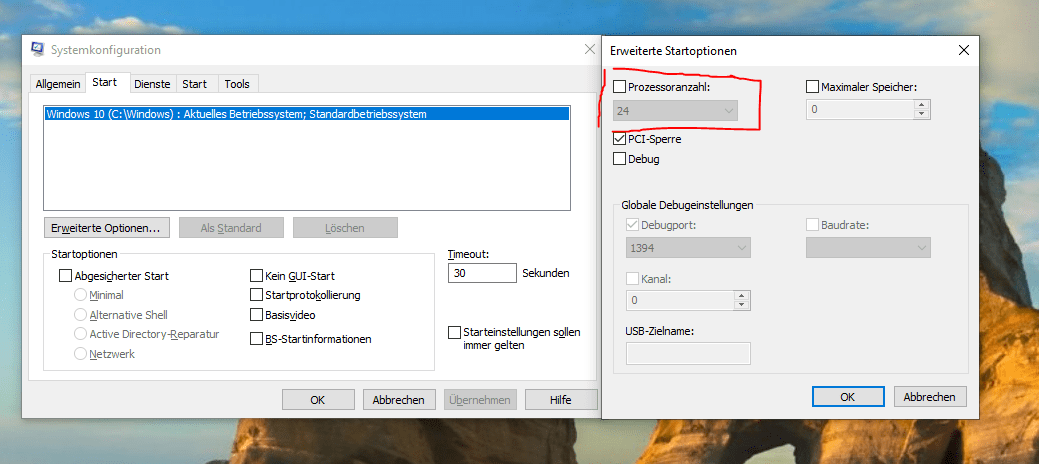Confirm Erweiterte Startoptionen with OK

848,396
